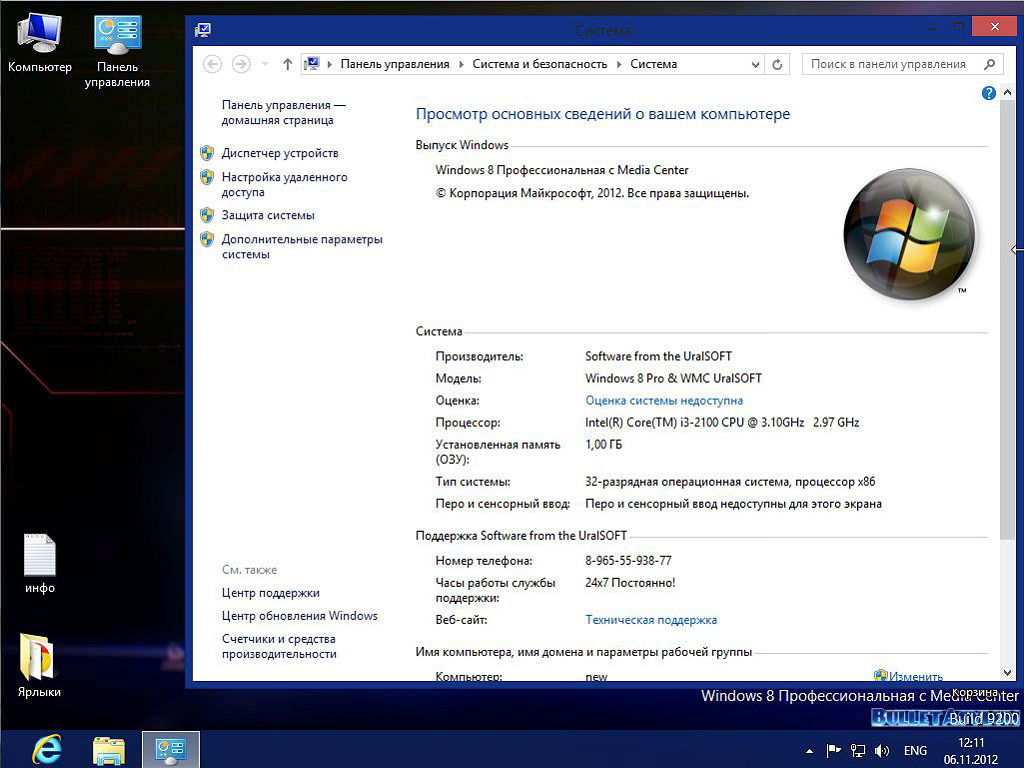The image size is (1024, 768).
Task: Switch input language ENG indicator
Action: point(915,751)
